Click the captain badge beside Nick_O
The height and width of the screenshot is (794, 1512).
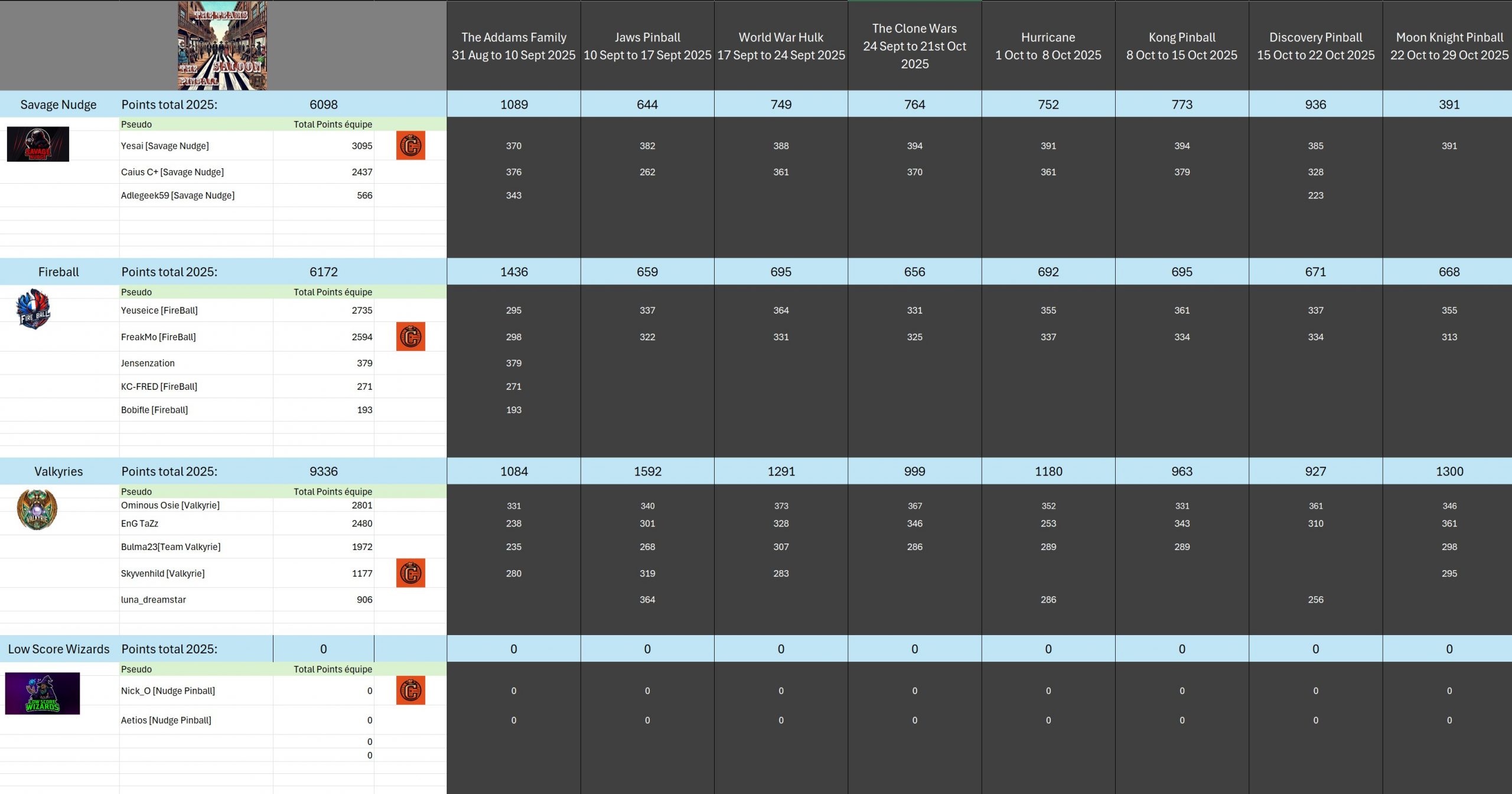[410, 691]
